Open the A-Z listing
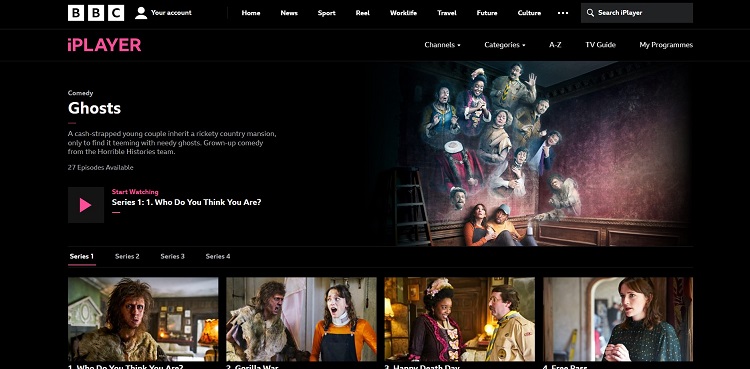750x369 pixels. [555, 45]
